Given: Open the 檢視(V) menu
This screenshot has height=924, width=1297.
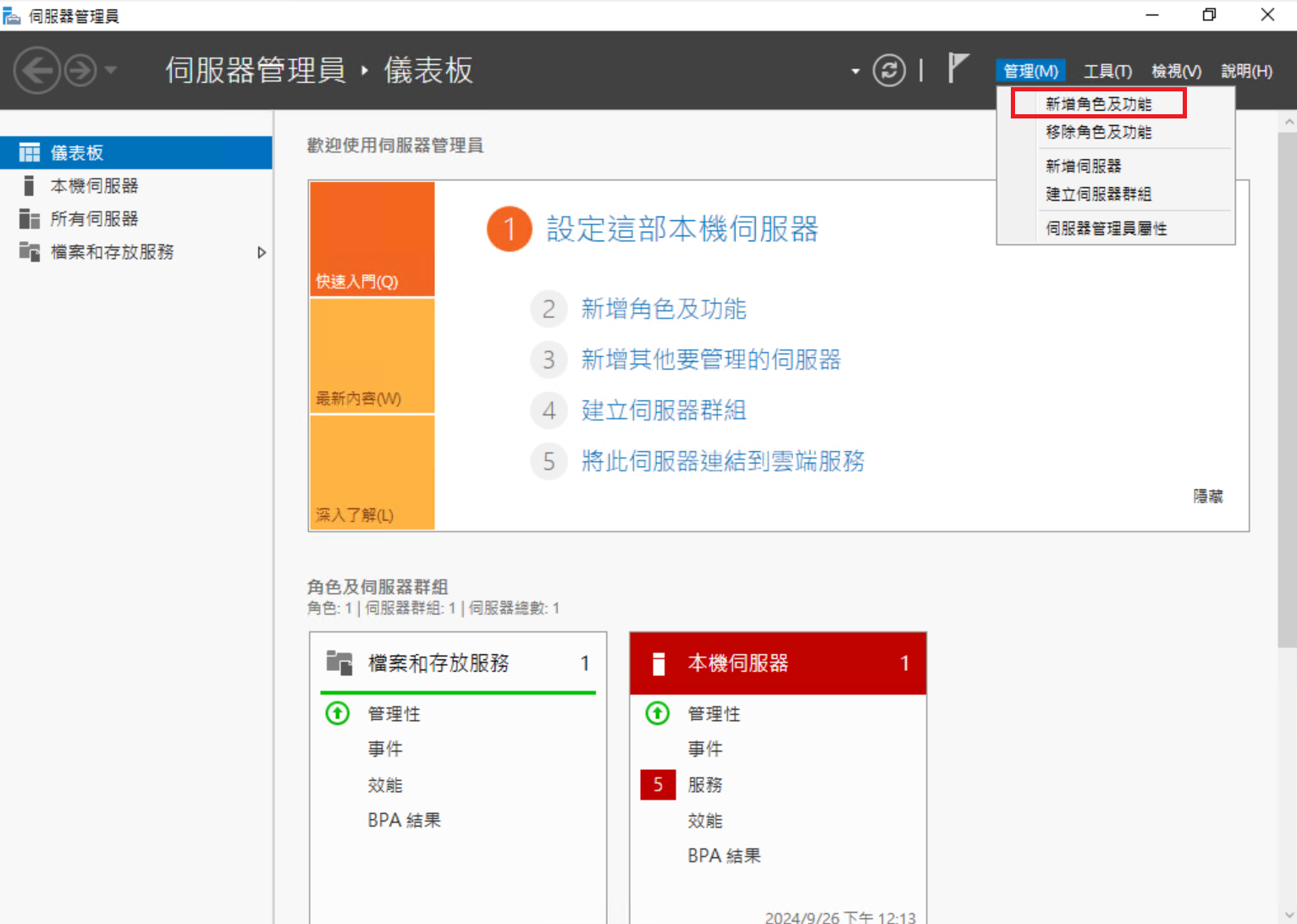Looking at the screenshot, I should coord(1176,71).
